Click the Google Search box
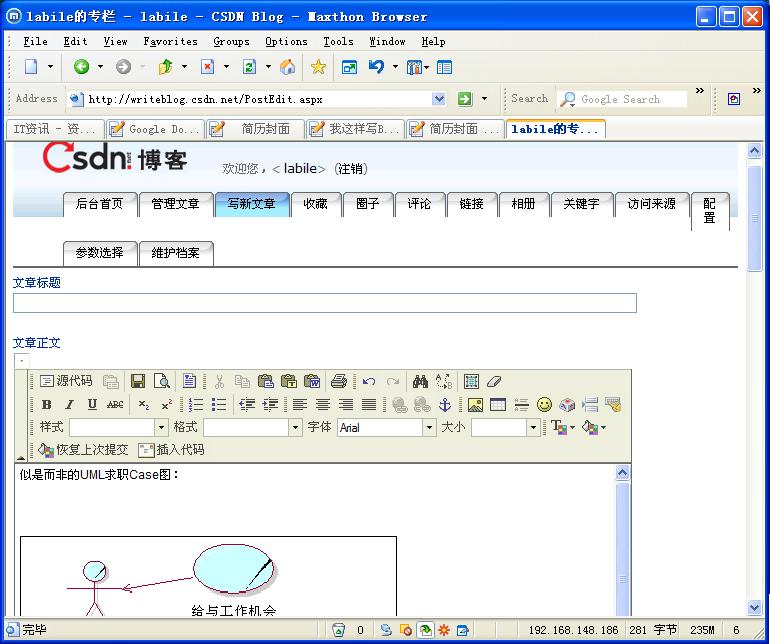Image resolution: width=770 pixels, height=644 pixels. (622, 99)
